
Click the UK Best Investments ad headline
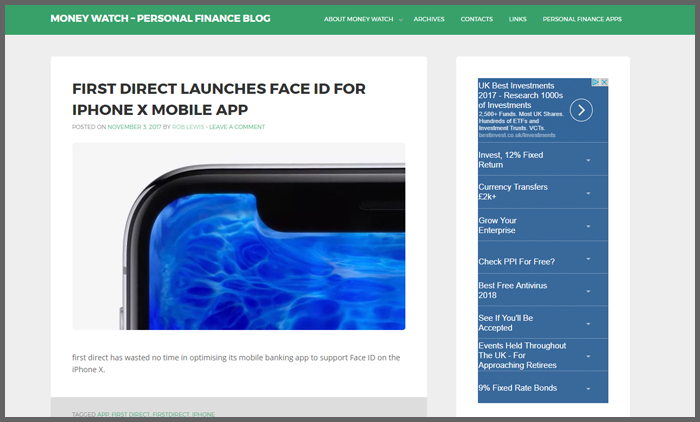click(521, 95)
